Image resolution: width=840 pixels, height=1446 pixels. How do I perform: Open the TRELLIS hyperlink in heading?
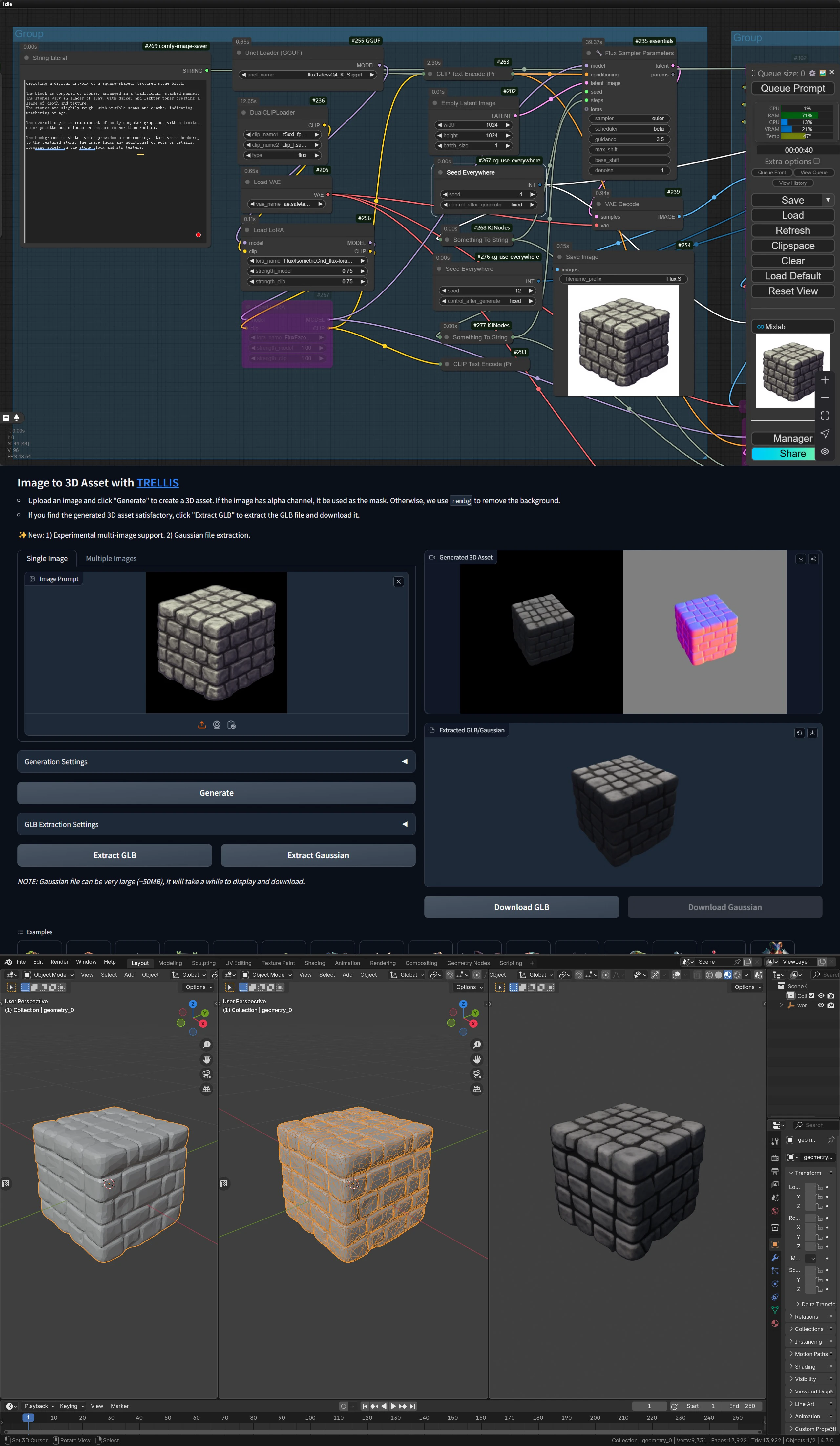pyautogui.click(x=158, y=483)
